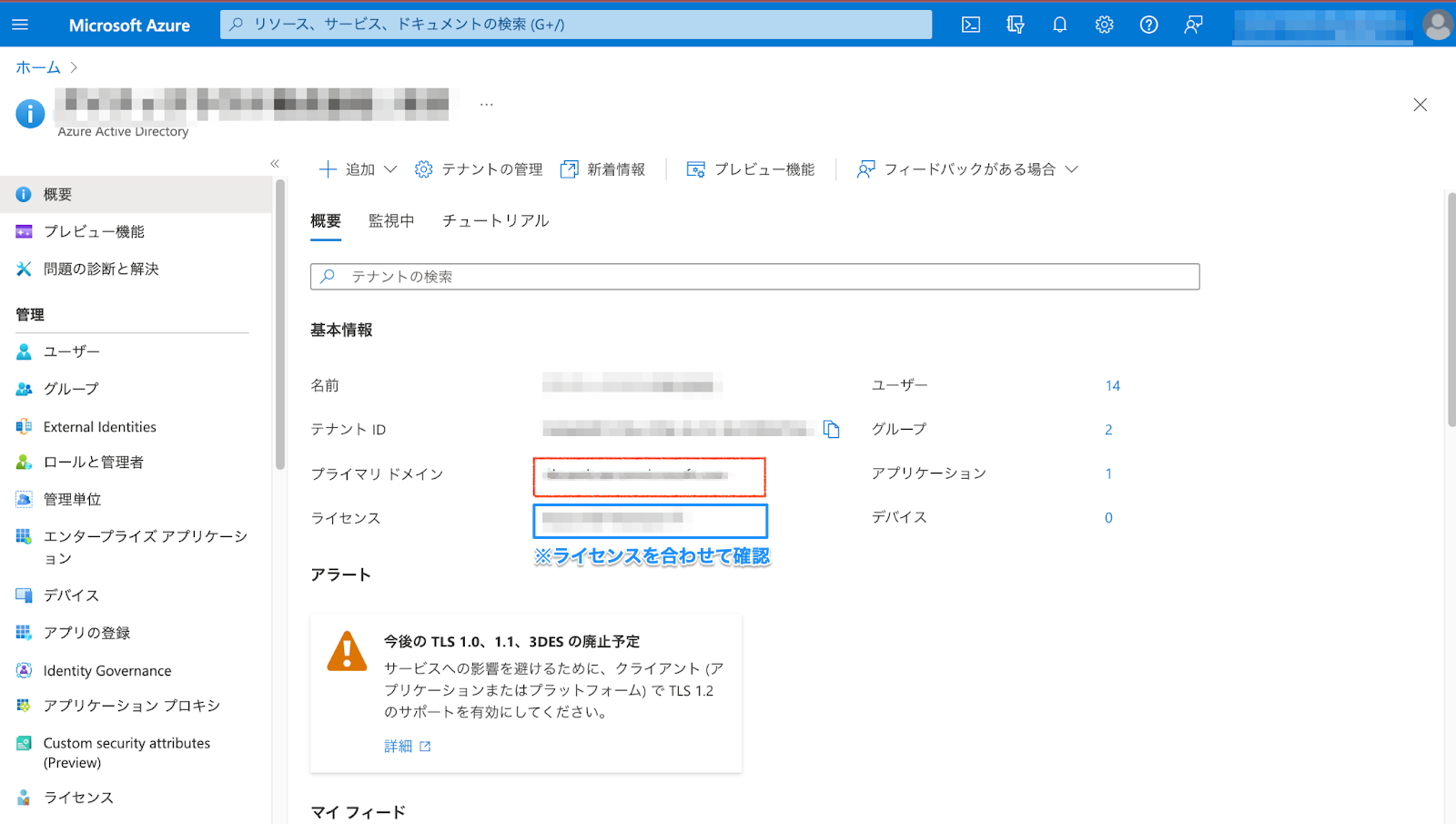Click the ホーム breadcrumb link
The width and height of the screenshot is (1456, 824).
38,67
